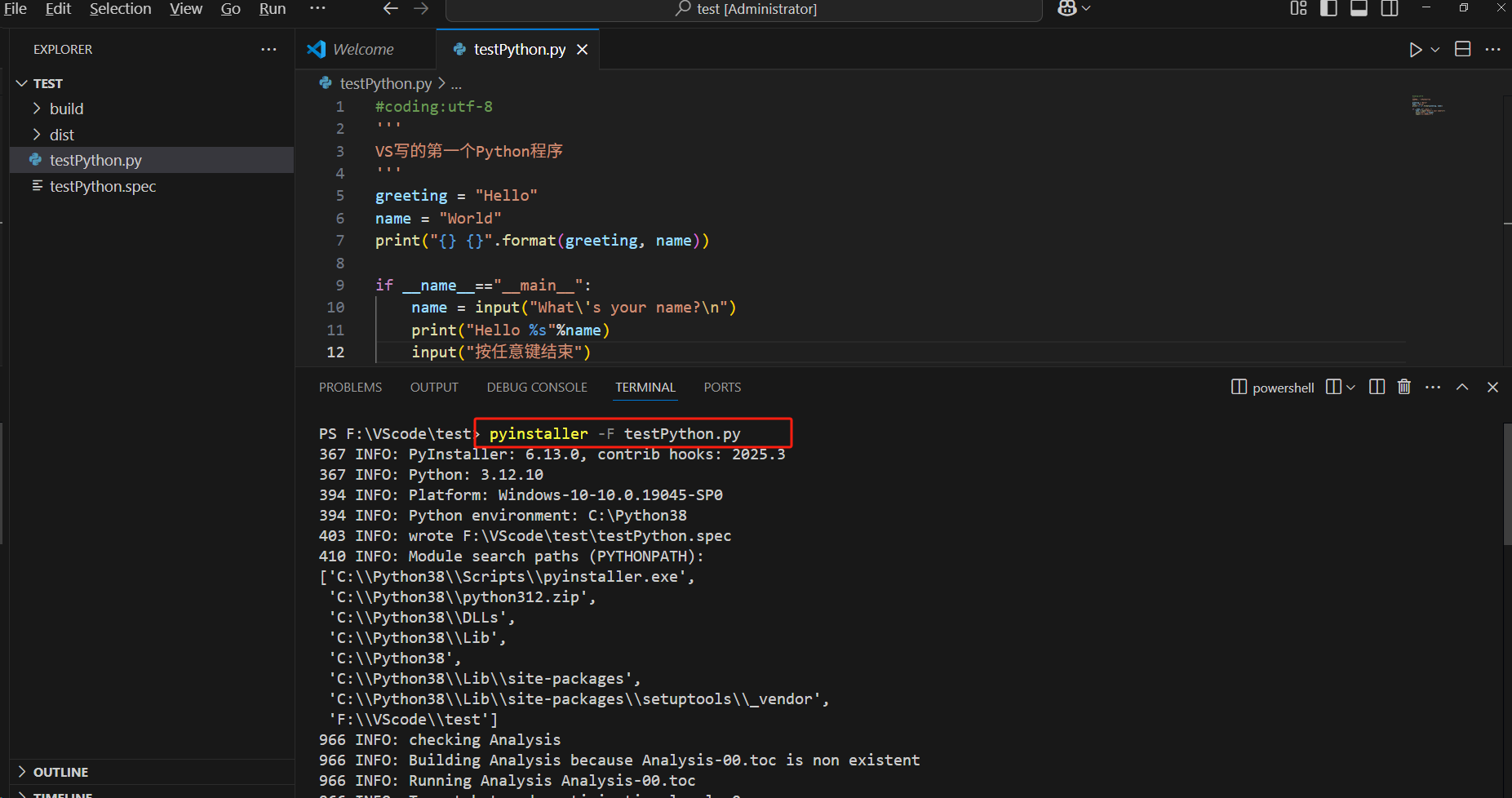Open the Selection menu
Viewport: 1512px width, 798px height.
coord(120,8)
